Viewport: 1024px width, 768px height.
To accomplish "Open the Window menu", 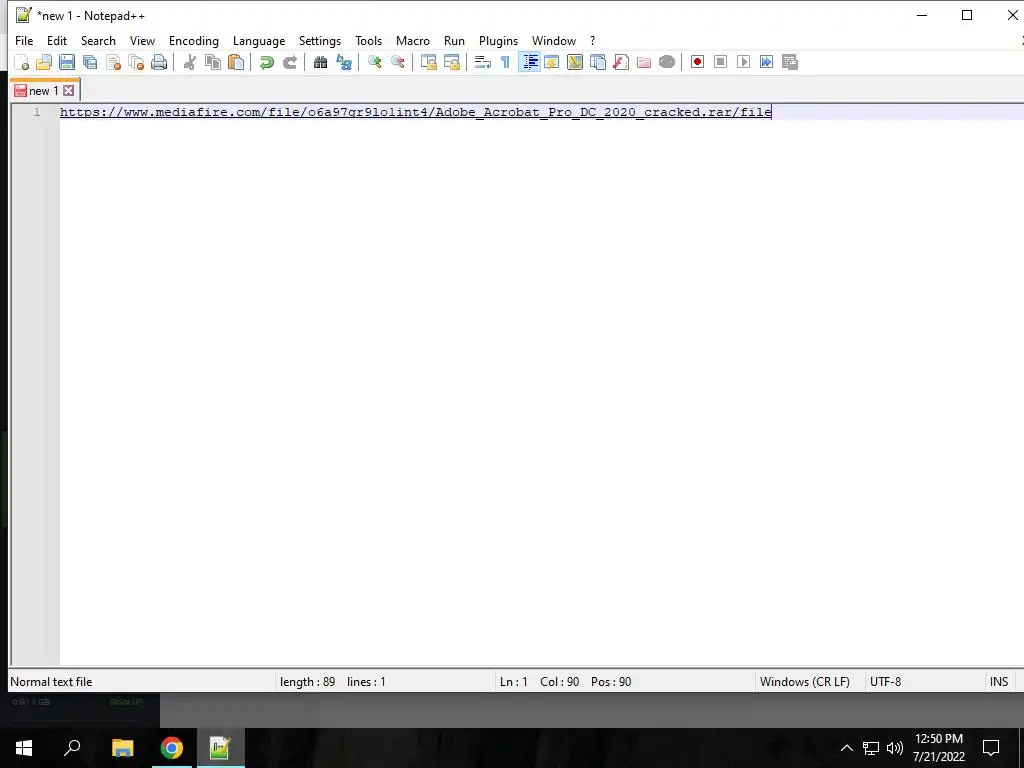I will coord(554,40).
